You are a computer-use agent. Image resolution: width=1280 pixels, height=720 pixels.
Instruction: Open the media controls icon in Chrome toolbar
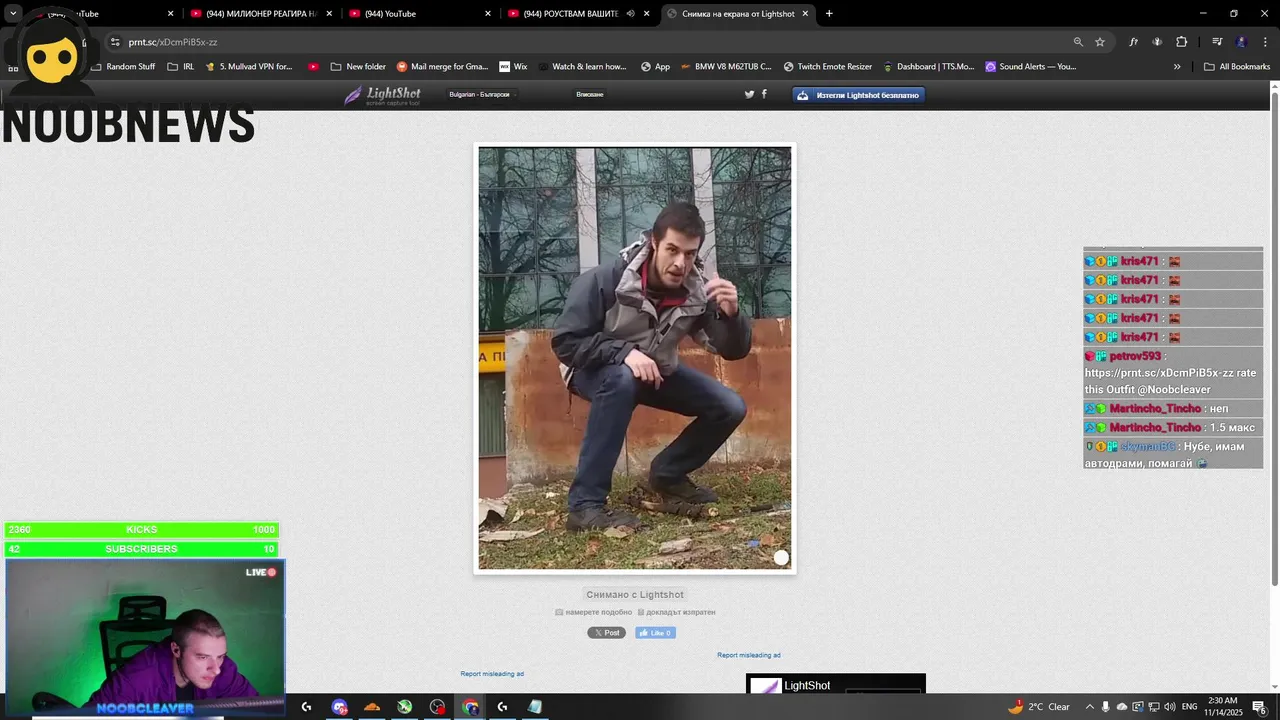click(1217, 42)
